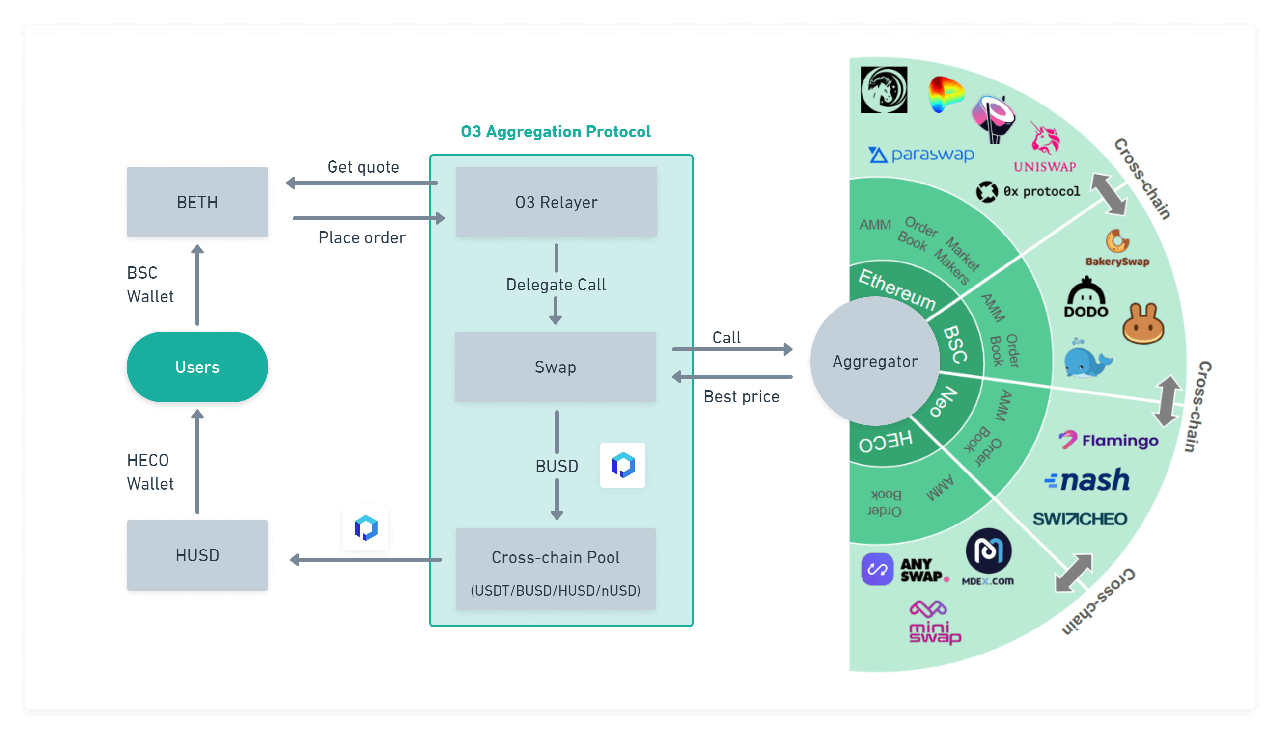This screenshot has width=1280, height=734.
Task: Click the DODO bird logo
Action: 1086,297
